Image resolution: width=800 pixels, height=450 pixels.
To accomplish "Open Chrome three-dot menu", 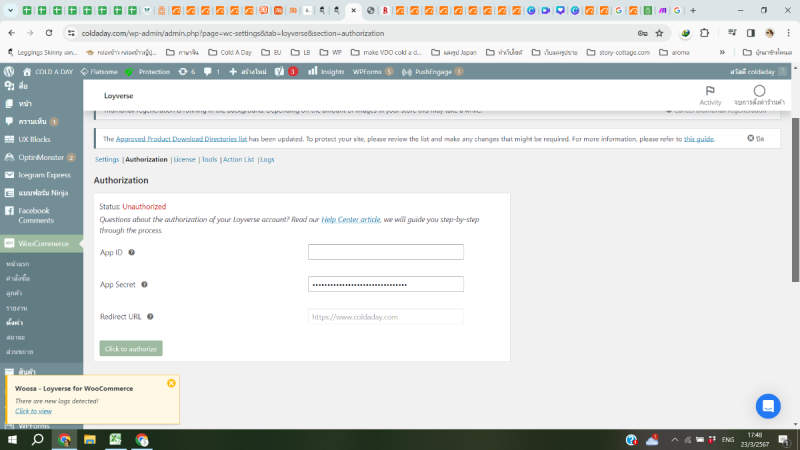I will coord(788,33).
